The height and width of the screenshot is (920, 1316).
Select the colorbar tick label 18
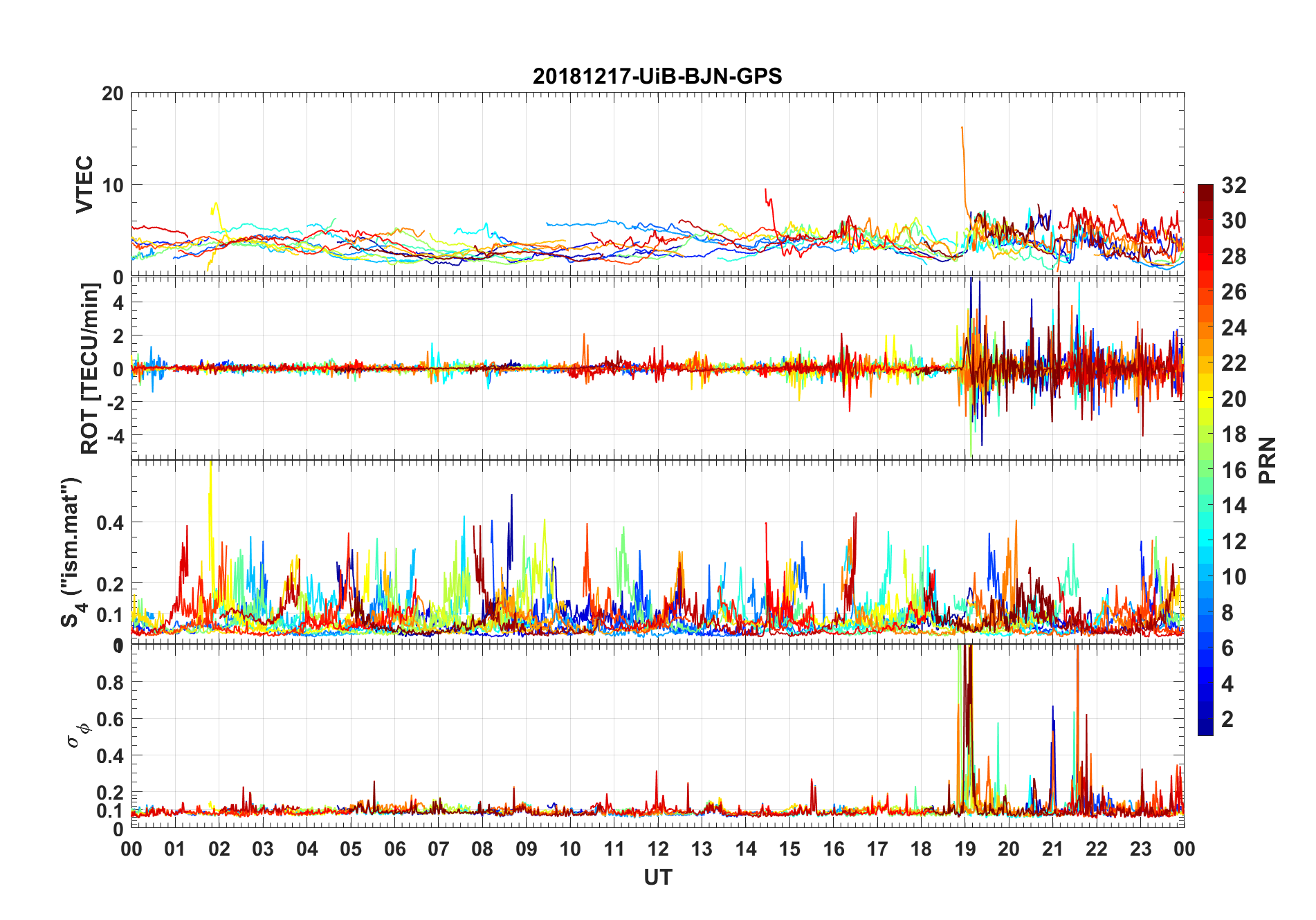[x=1234, y=434]
